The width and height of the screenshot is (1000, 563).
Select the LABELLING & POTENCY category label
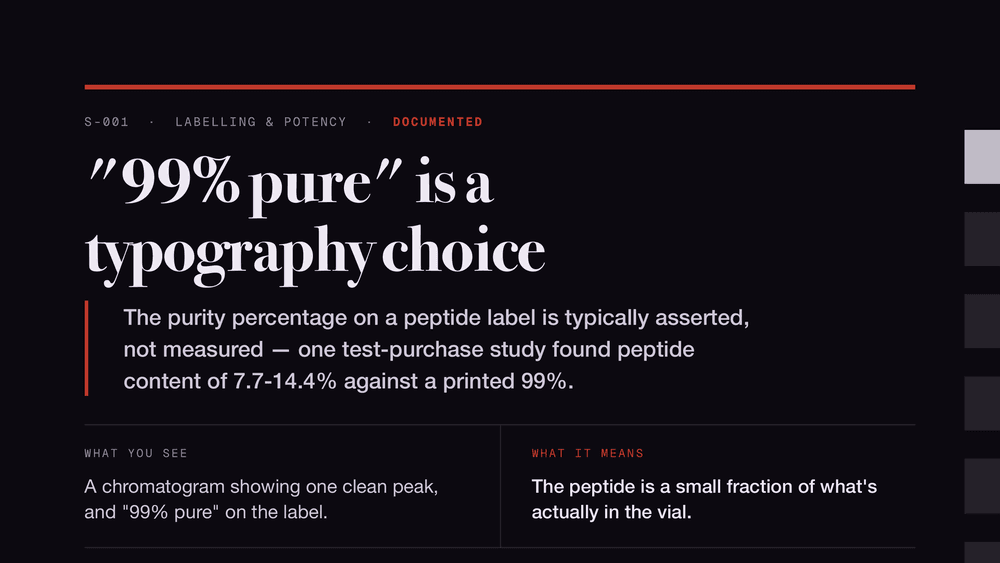(x=261, y=122)
